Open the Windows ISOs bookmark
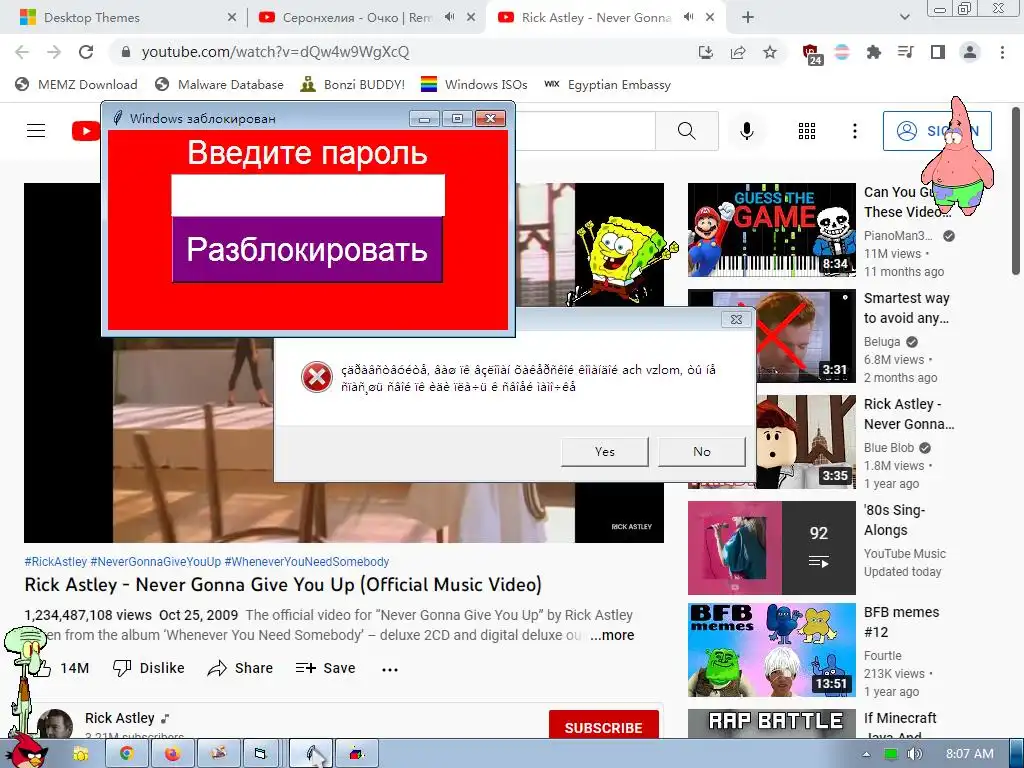Screen dimensions: 1024x768 click(x=474, y=84)
